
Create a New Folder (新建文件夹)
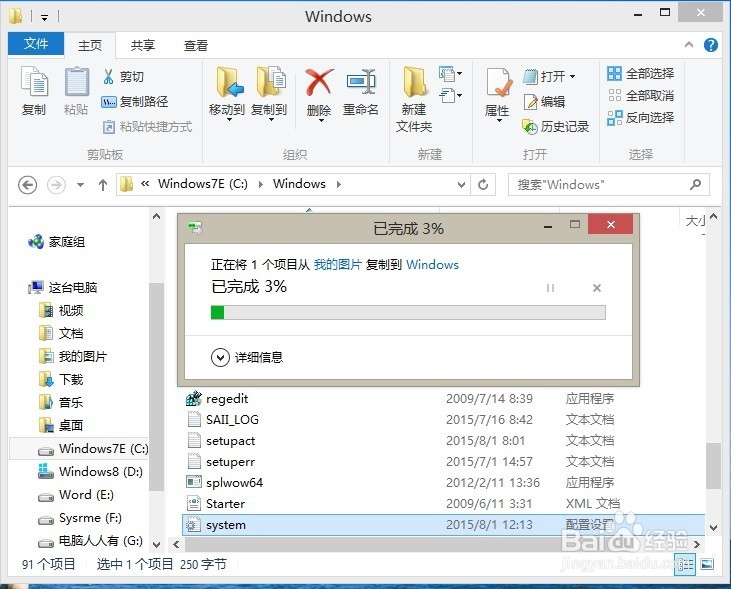(414, 99)
